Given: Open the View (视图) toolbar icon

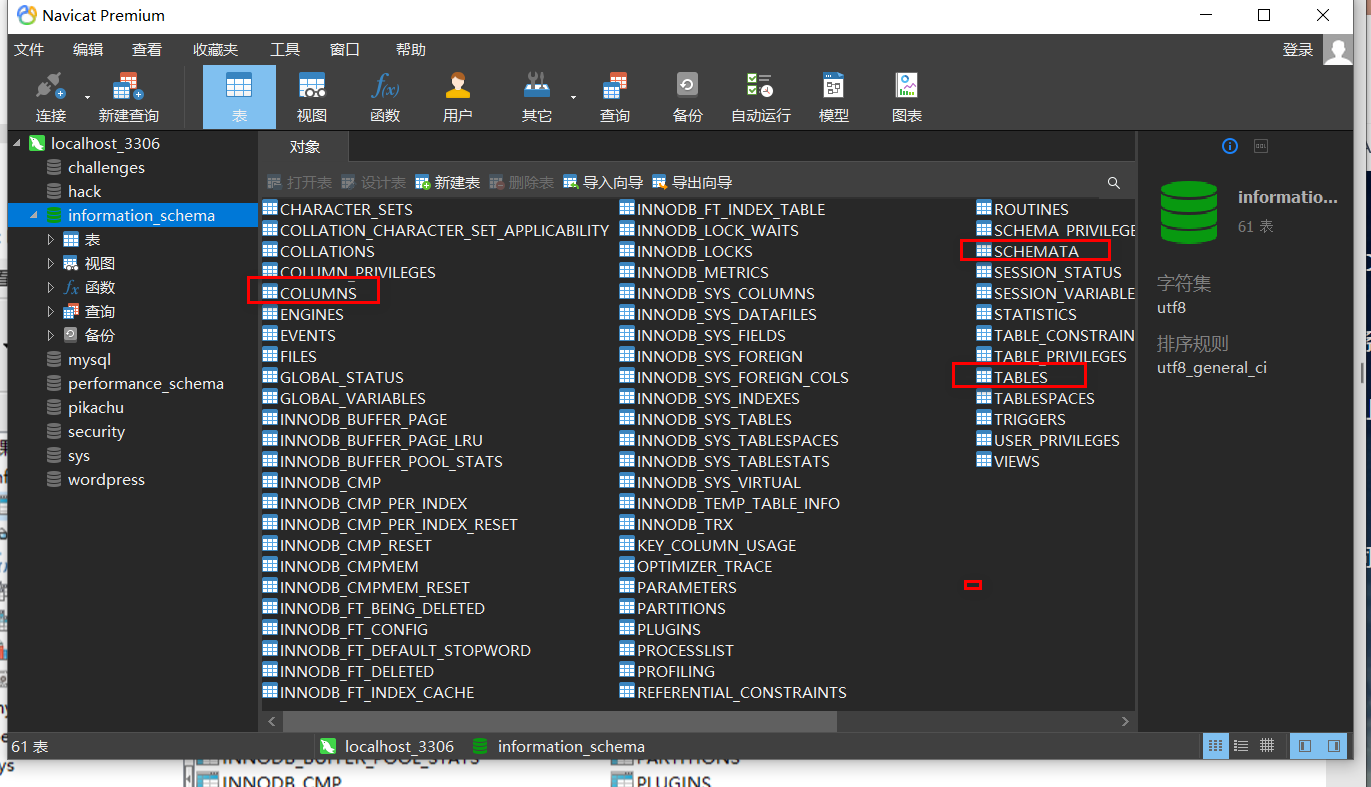Looking at the screenshot, I should pos(312,97).
